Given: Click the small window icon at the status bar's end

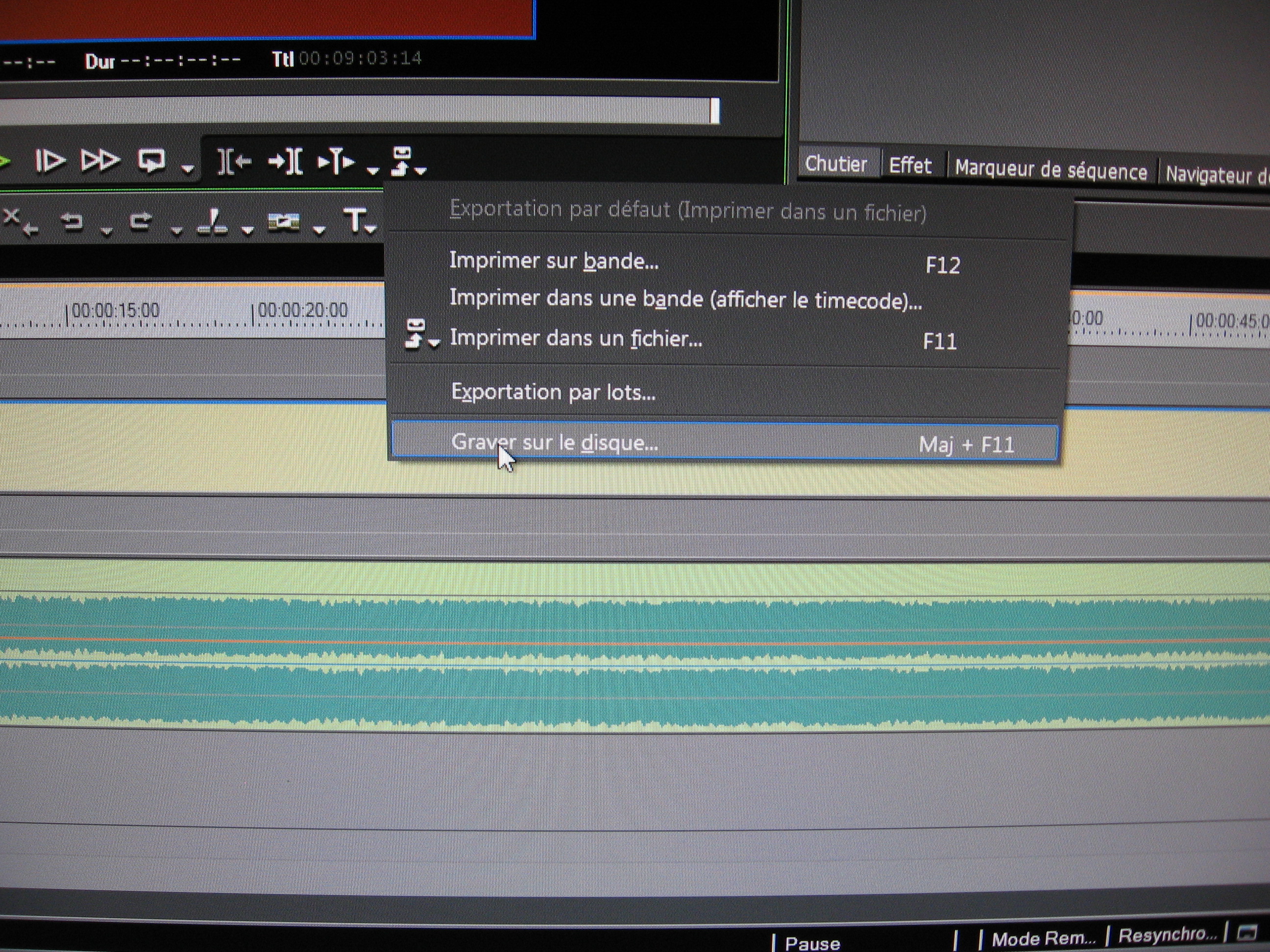Looking at the screenshot, I should point(1246,932).
